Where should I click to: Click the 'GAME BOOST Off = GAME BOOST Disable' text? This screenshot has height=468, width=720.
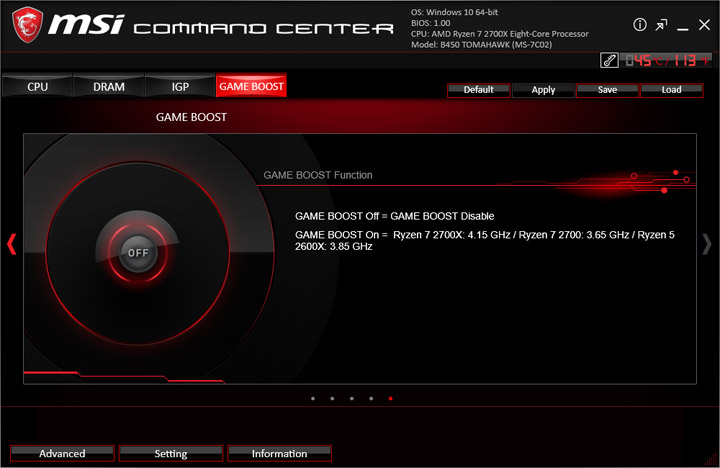pyautogui.click(x=394, y=216)
